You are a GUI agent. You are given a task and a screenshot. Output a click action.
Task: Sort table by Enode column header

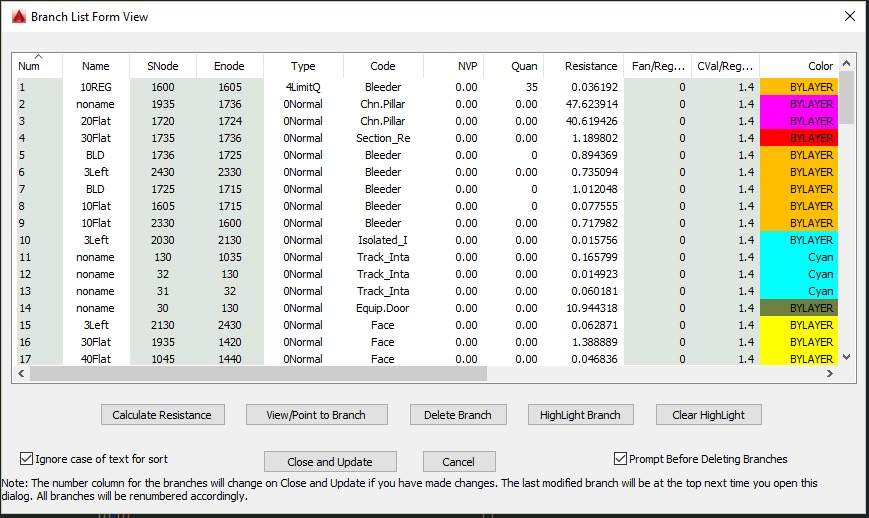pos(229,66)
